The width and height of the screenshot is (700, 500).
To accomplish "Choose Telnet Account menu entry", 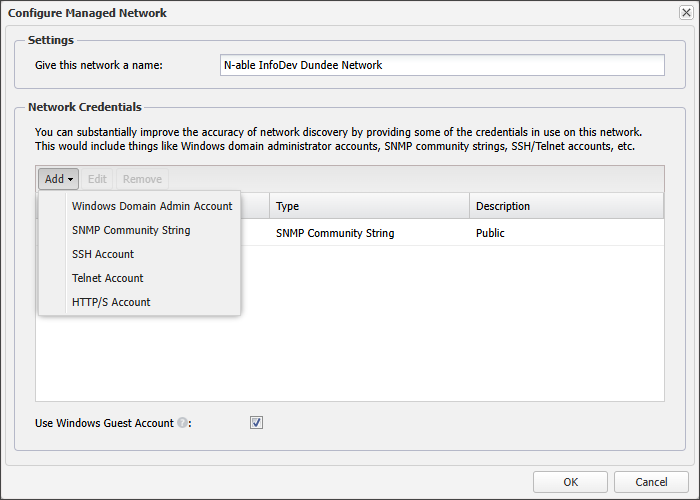I will point(108,278).
